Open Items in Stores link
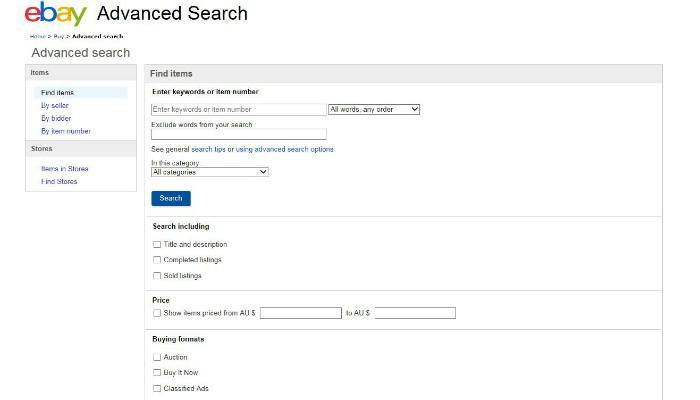This screenshot has width=700, height=400. [x=65, y=169]
